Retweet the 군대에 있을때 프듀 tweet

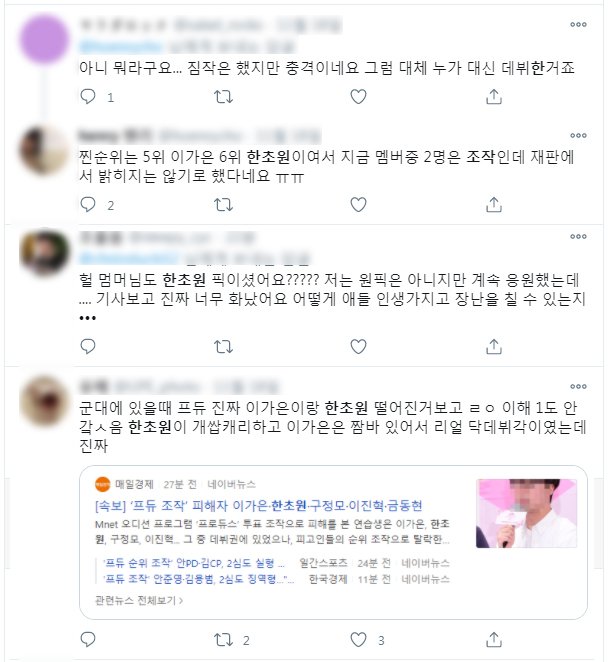223,640
